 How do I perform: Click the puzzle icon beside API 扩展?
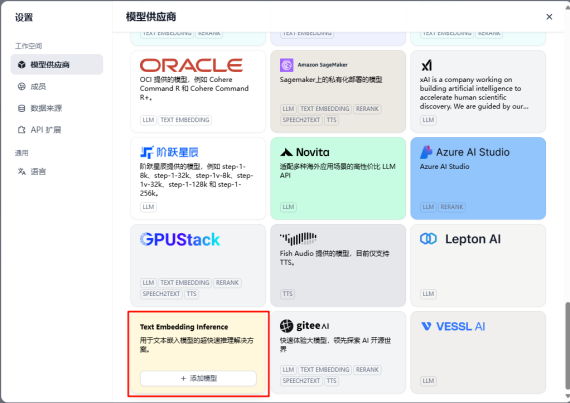point(22,130)
